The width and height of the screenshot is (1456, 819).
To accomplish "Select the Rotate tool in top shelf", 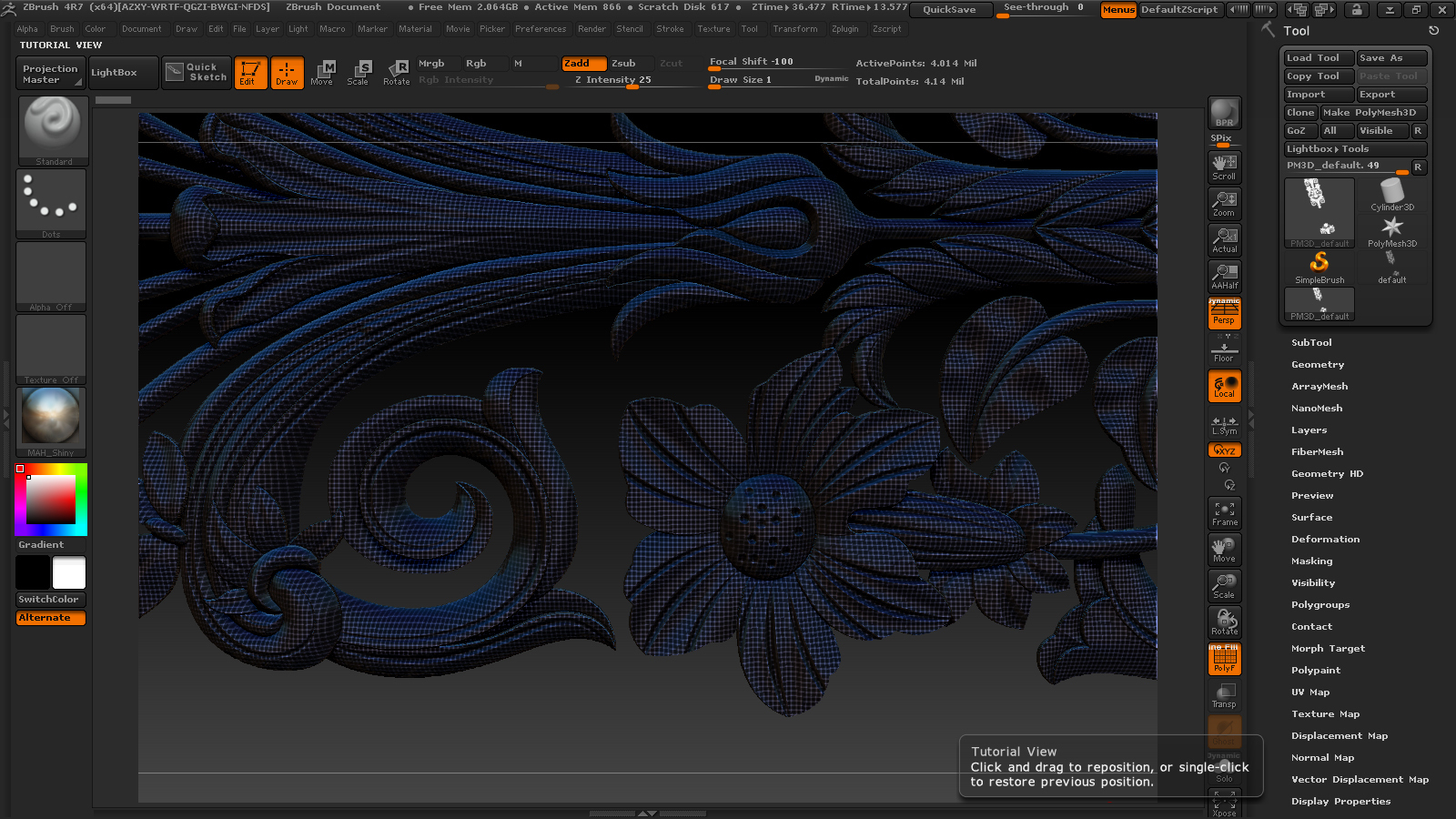I will [397, 72].
